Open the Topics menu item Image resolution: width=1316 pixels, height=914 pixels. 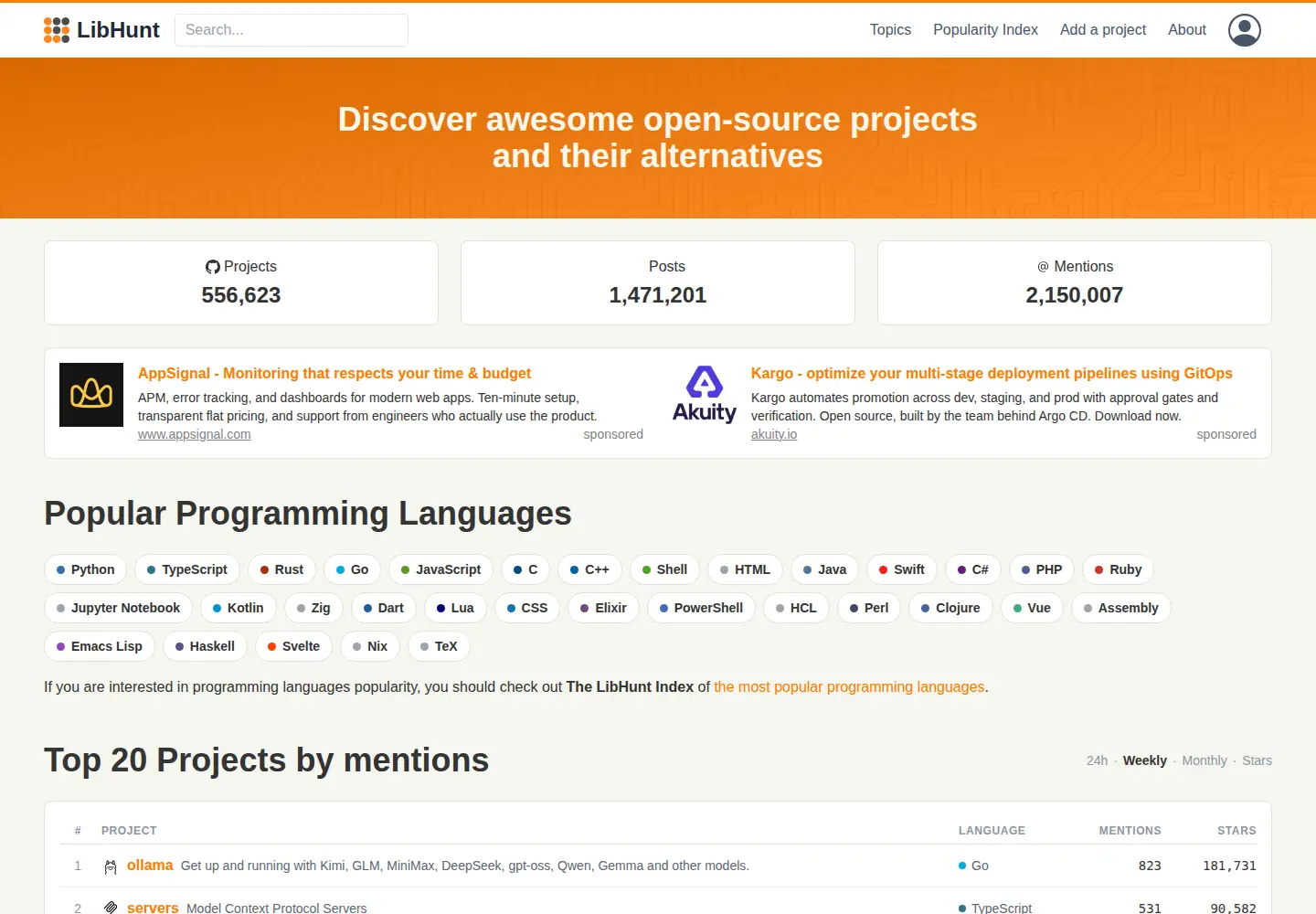pyautogui.click(x=890, y=30)
